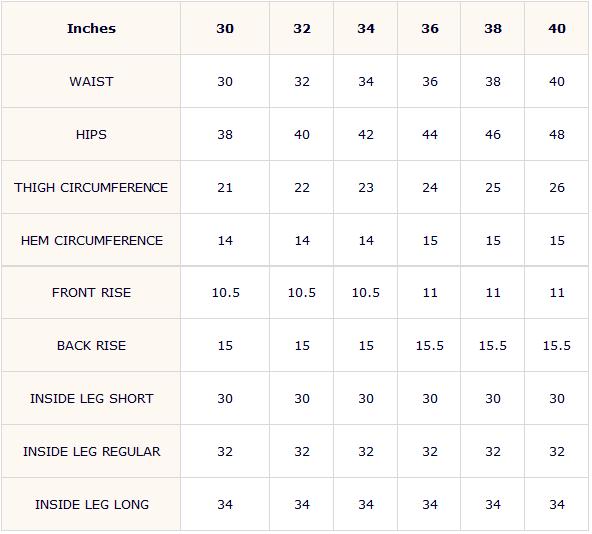
Task: Click thigh value 23 for size 34
Action: (366, 188)
